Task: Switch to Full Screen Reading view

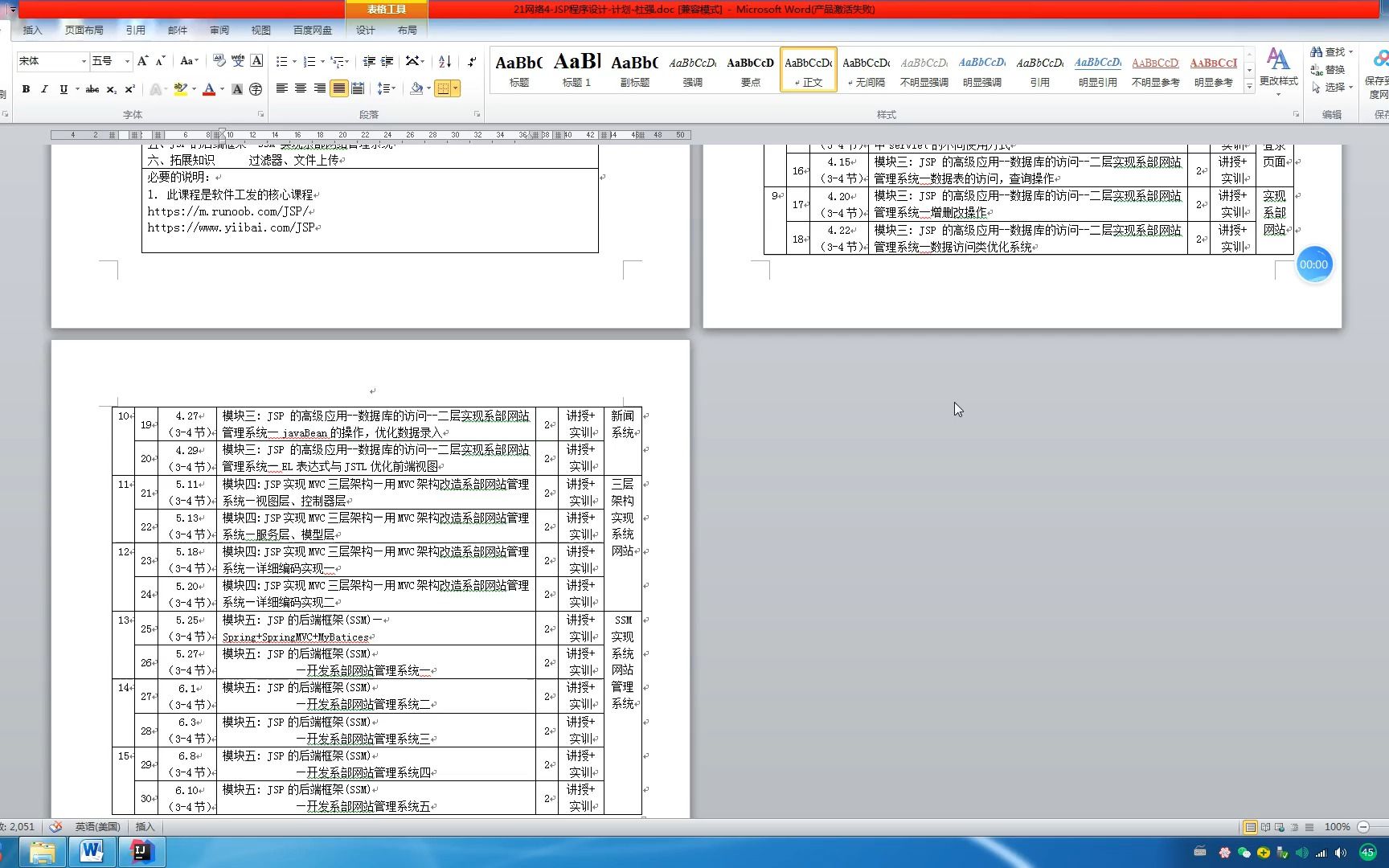Action: click(x=1265, y=827)
